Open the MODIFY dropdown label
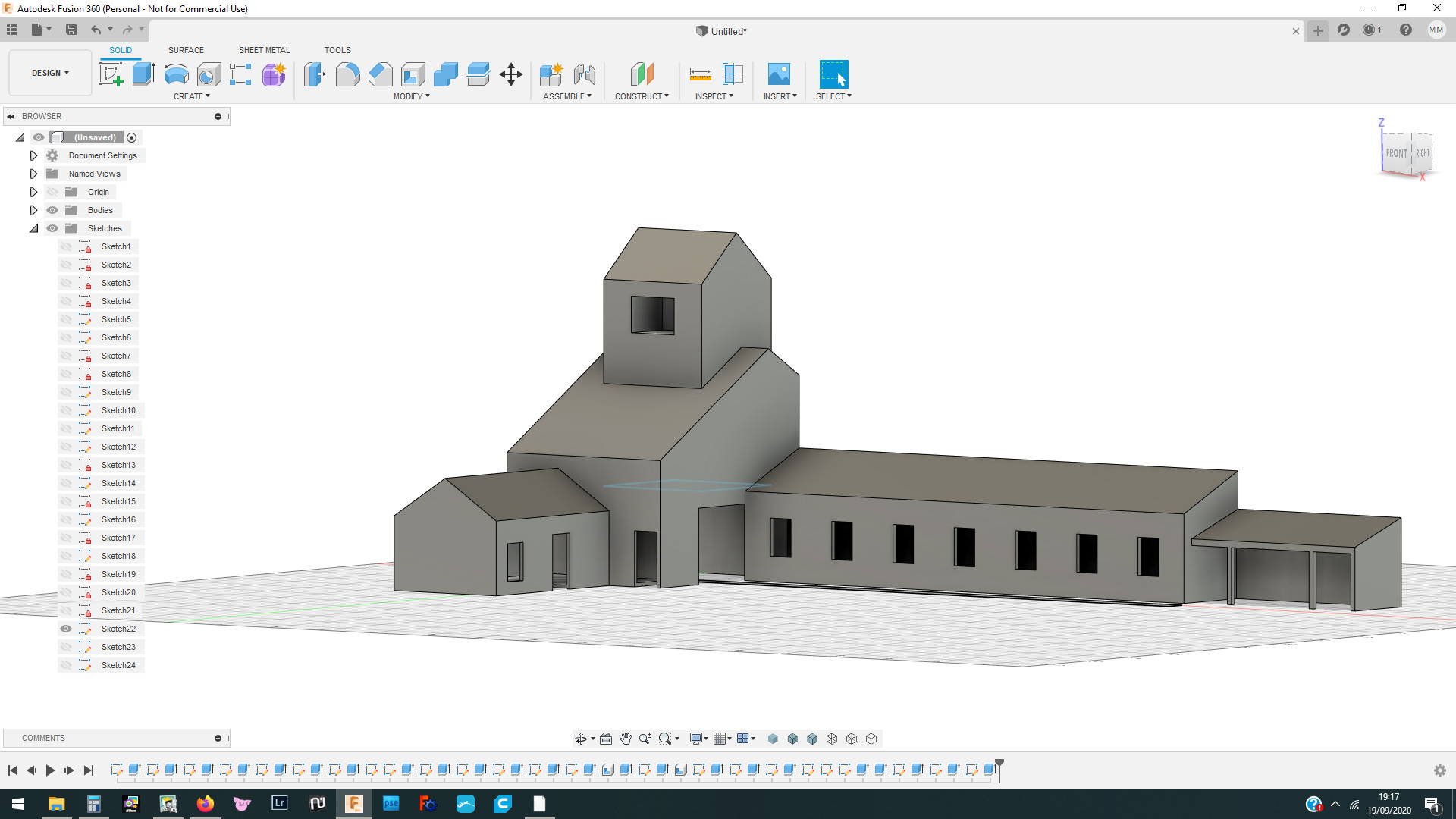The image size is (1456, 819). (x=411, y=96)
